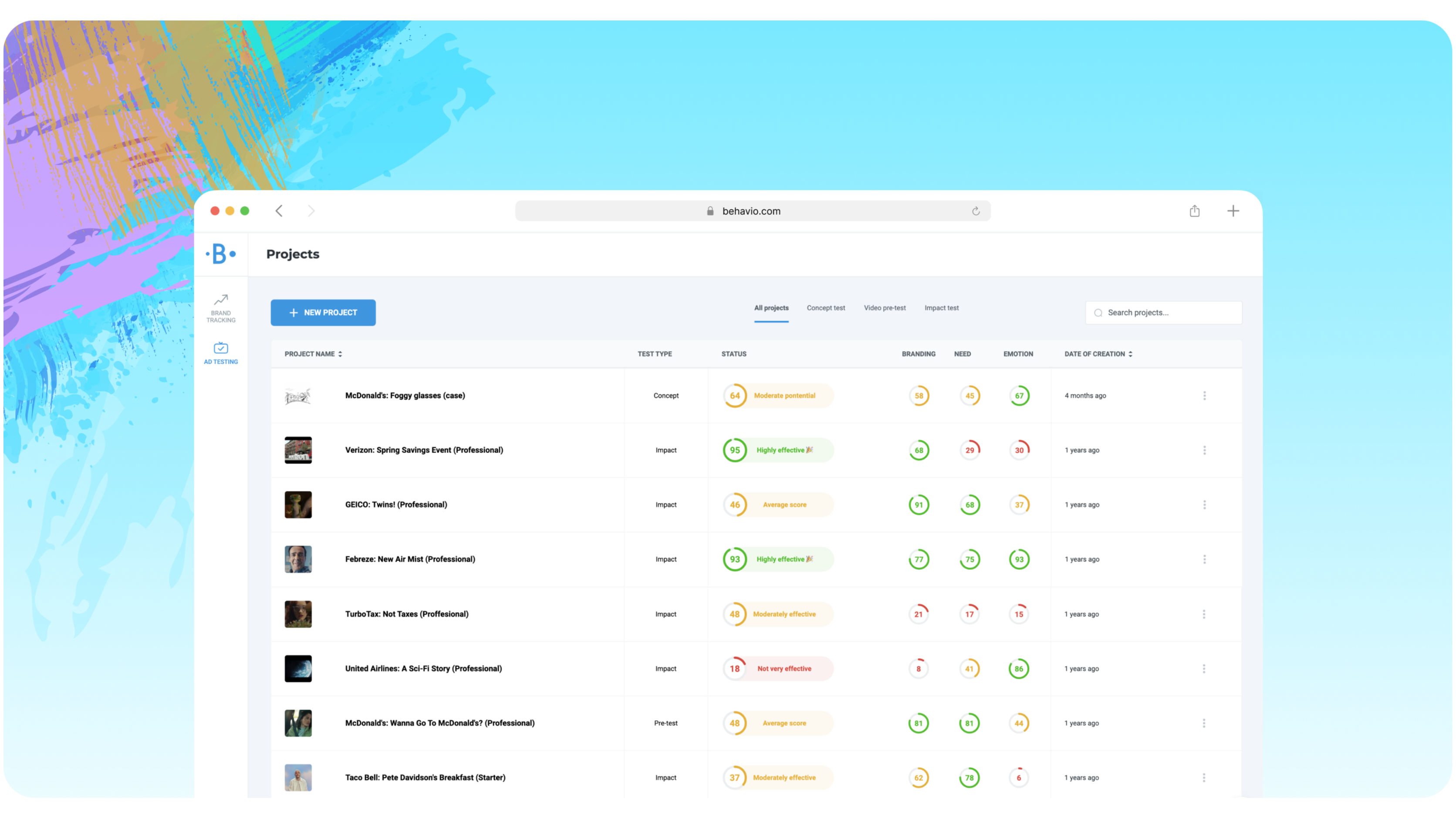Switch to the Video pre-test tab
This screenshot has height=819, width=1456.
[x=885, y=308]
